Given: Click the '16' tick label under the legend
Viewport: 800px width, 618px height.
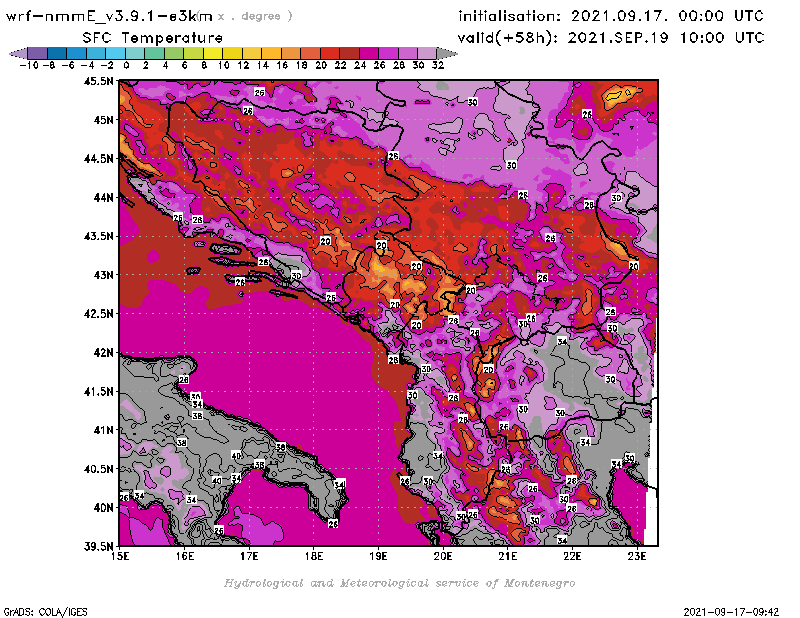Looking at the screenshot, I should (282, 66).
